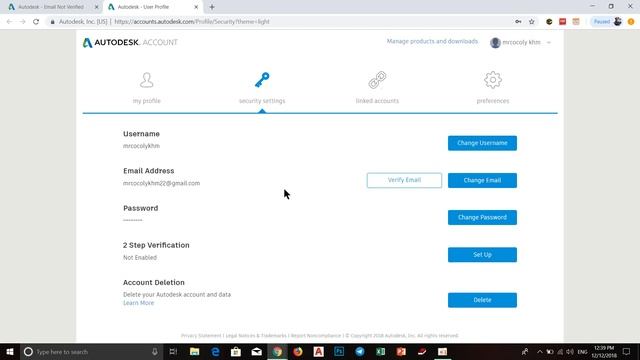Open the Learn More link

click(x=138, y=303)
